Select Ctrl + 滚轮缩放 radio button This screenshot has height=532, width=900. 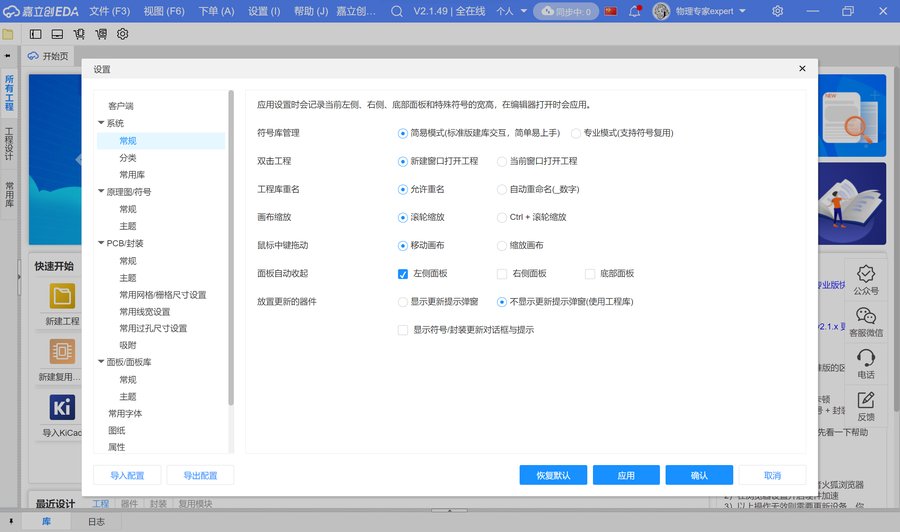[502, 218]
